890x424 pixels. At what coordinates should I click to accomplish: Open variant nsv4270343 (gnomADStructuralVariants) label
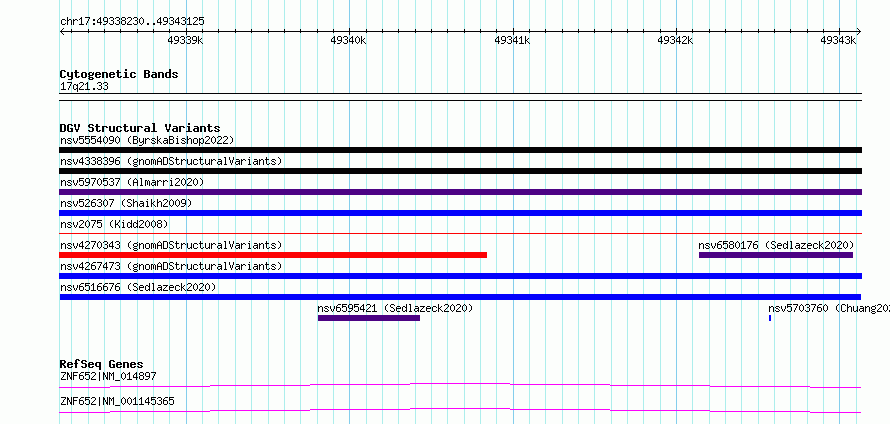[171, 245]
